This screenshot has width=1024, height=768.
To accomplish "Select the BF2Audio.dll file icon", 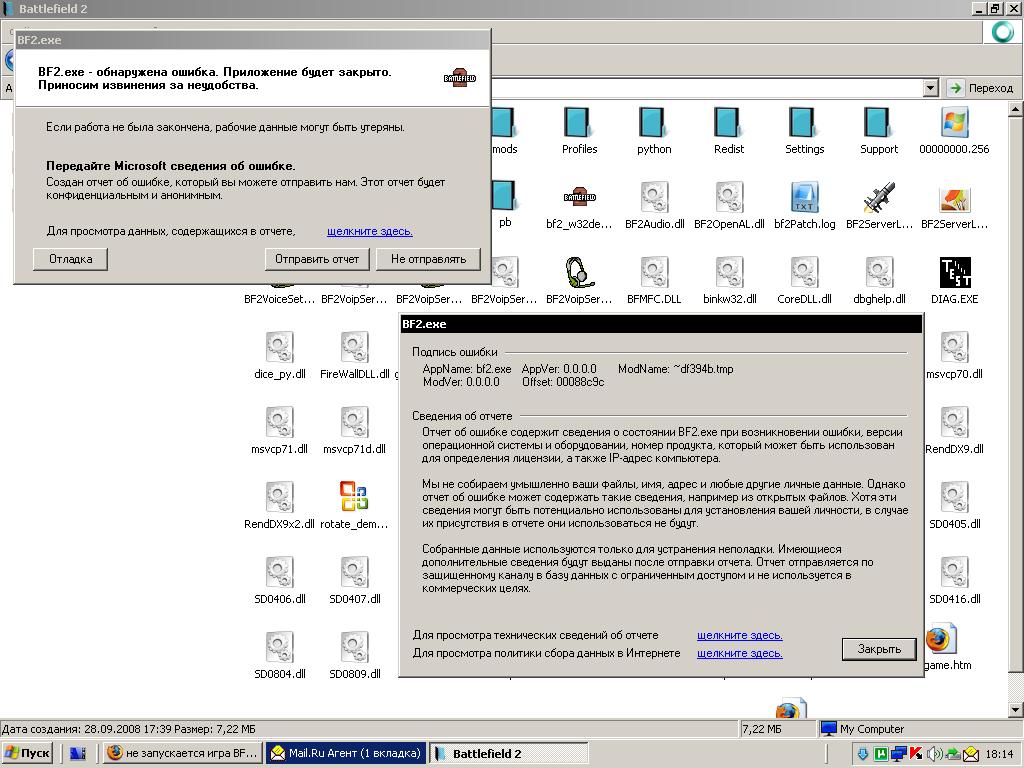I will click(654, 199).
